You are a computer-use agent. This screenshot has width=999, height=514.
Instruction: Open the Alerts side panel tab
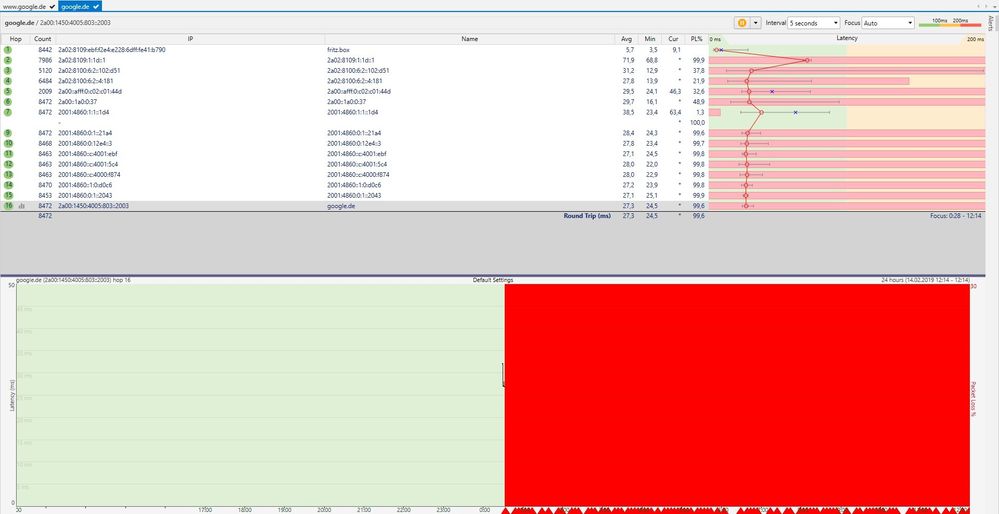[991, 23]
